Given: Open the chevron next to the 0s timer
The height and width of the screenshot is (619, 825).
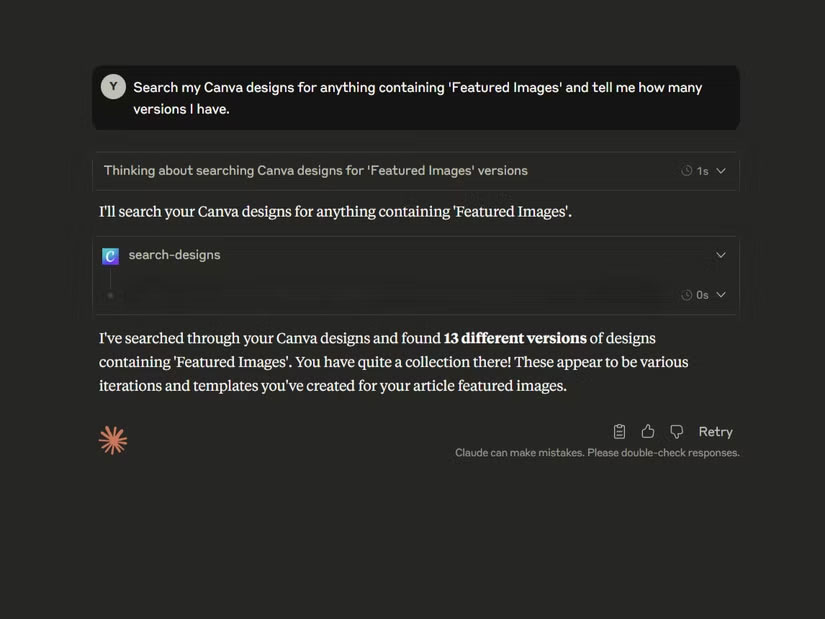Looking at the screenshot, I should (719, 294).
